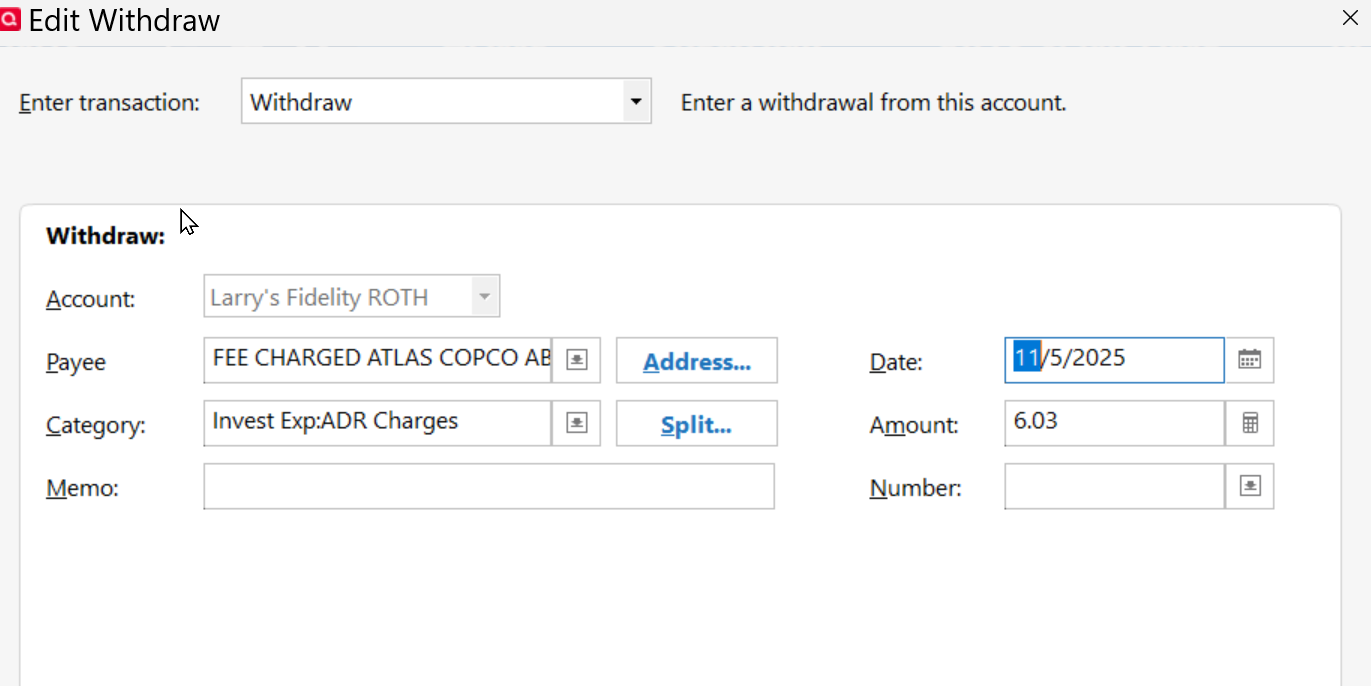Image resolution: width=1371 pixels, height=686 pixels.
Task: Click the Date: label
Action: 896,362
